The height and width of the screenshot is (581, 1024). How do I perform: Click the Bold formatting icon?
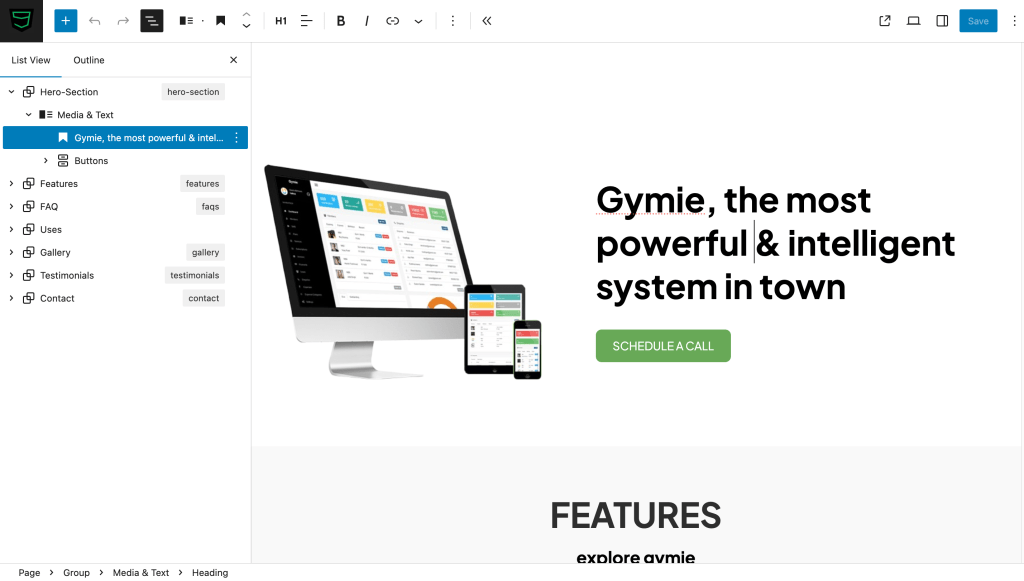(x=341, y=21)
